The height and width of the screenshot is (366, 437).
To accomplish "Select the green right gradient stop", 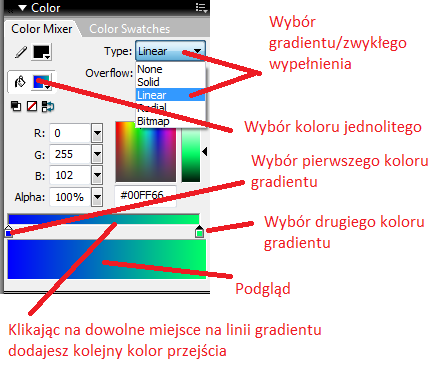I will point(199,231).
